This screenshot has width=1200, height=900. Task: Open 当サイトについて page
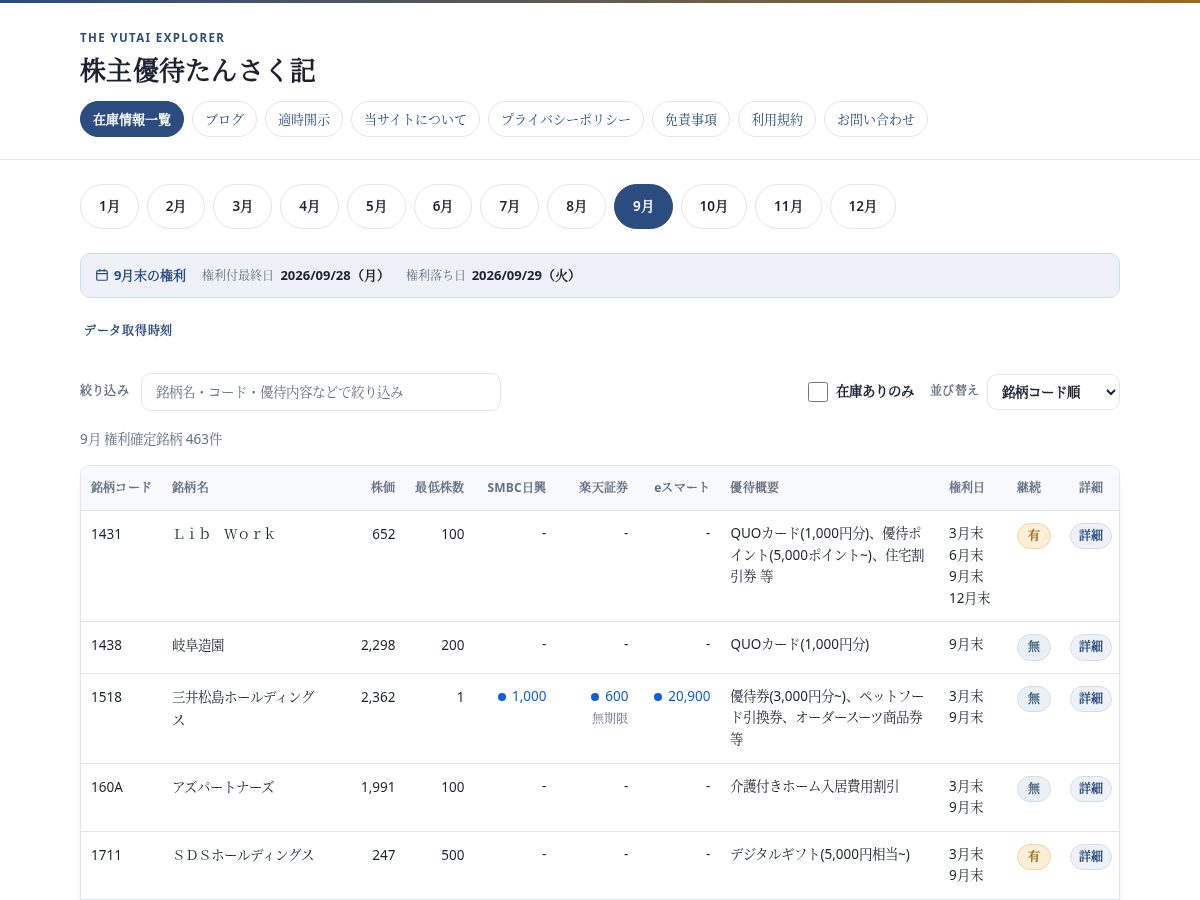[x=415, y=119]
